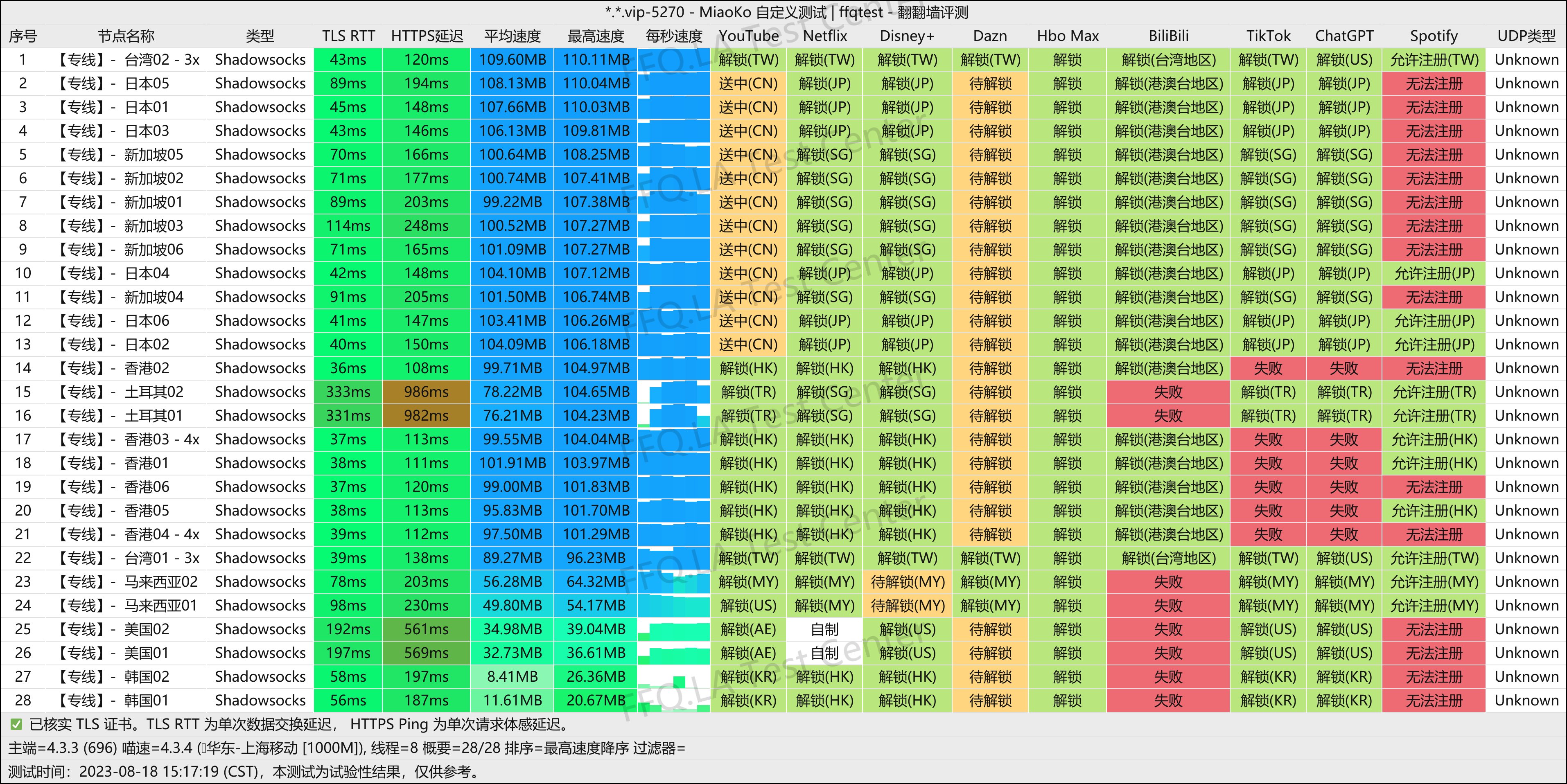
Task: Click the 110.04MB max speed cell
Action: [596, 83]
